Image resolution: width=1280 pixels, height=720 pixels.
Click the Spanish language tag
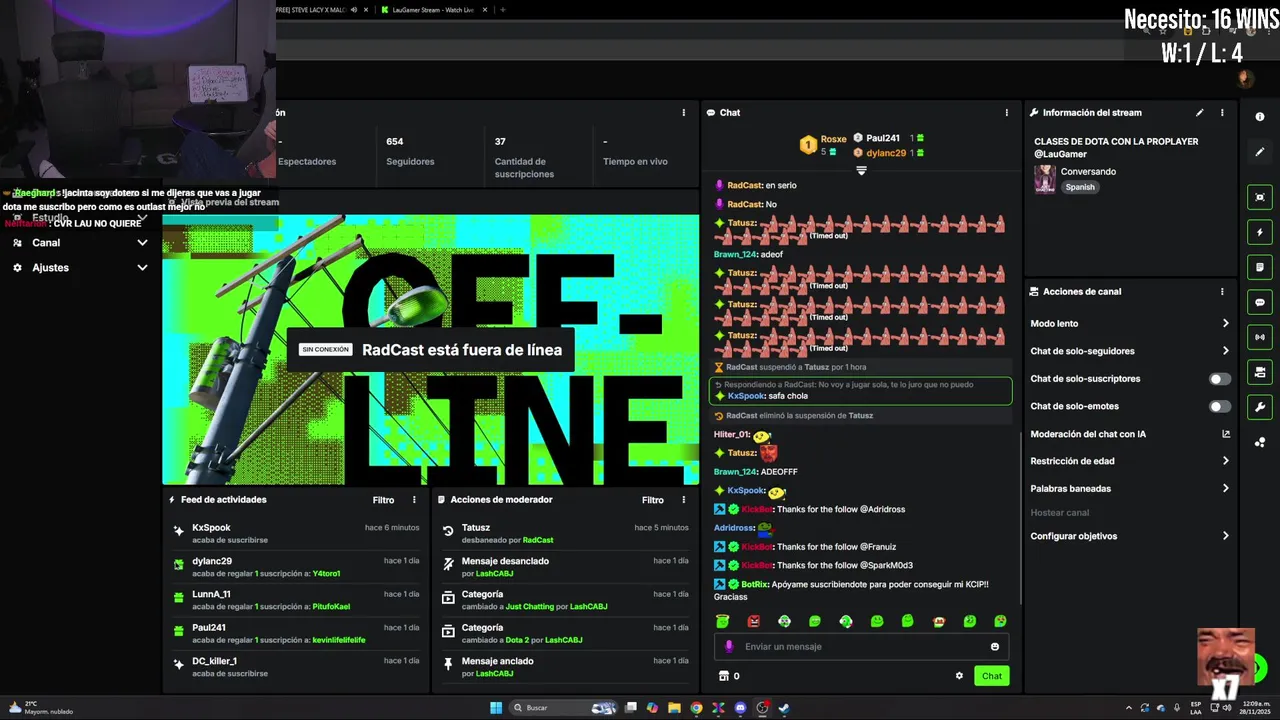1080,187
